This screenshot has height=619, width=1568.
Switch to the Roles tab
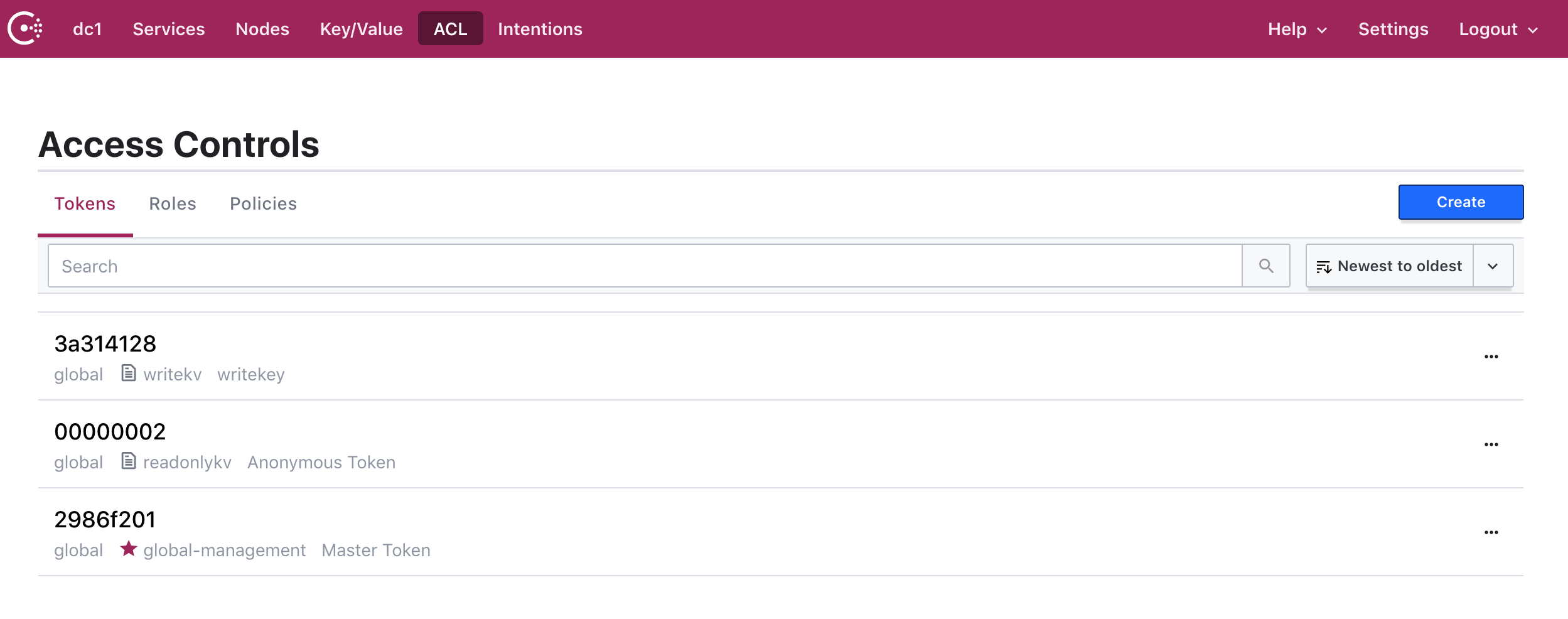coord(173,204)
